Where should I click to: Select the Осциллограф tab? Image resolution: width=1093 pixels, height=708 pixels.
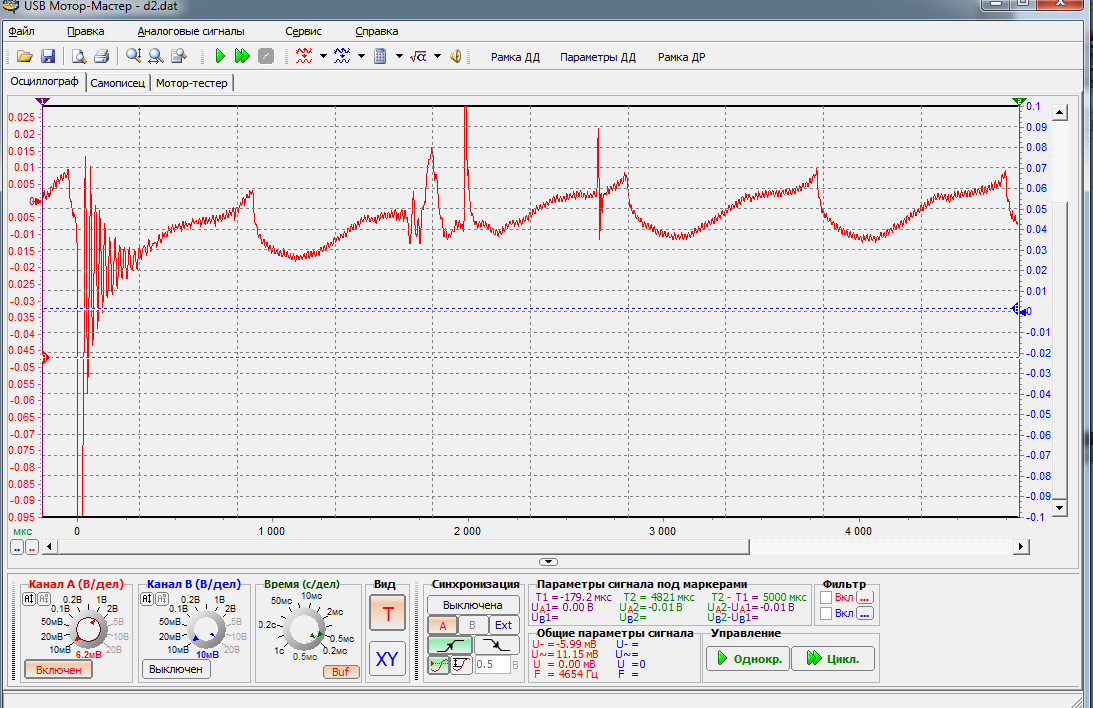tap(45, 82)
